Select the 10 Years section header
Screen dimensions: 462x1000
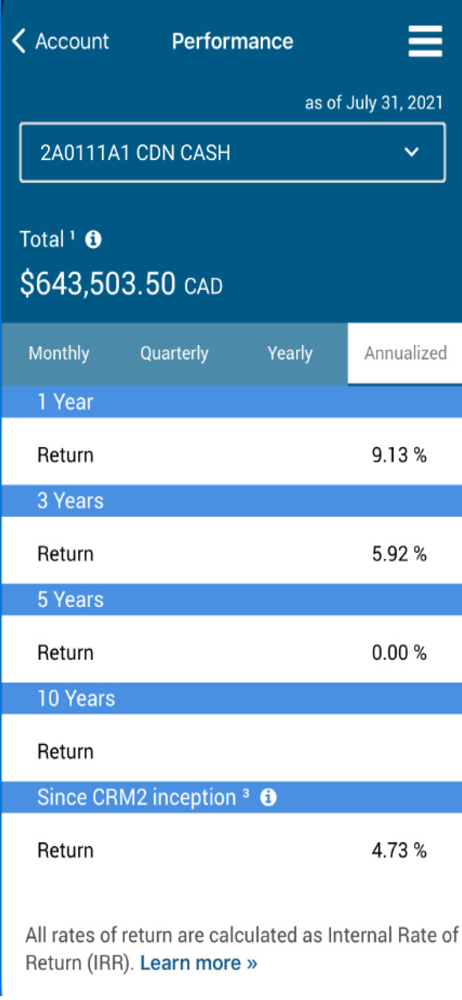(x=232, y=698)
